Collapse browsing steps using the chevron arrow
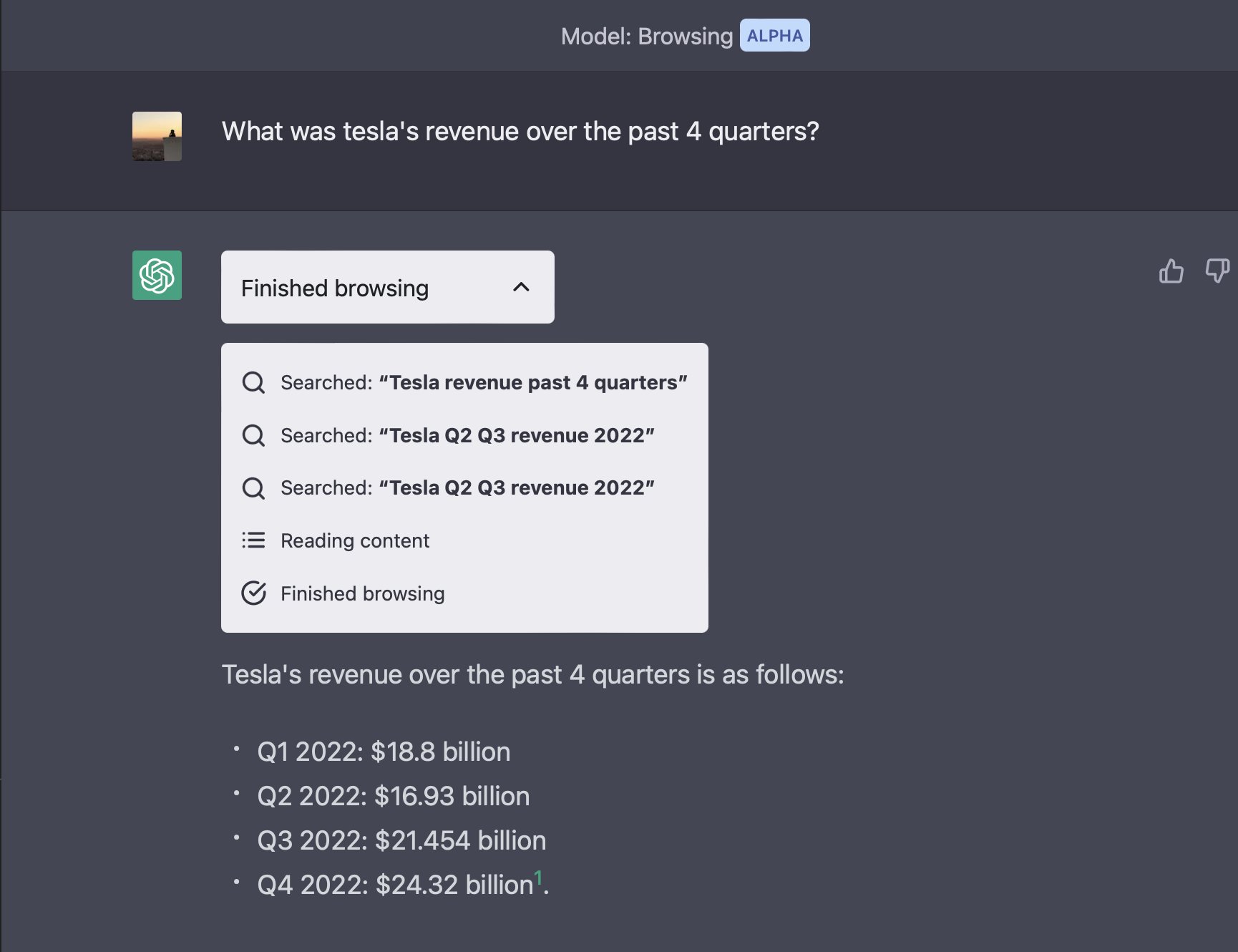 click(x=521, y=288)
